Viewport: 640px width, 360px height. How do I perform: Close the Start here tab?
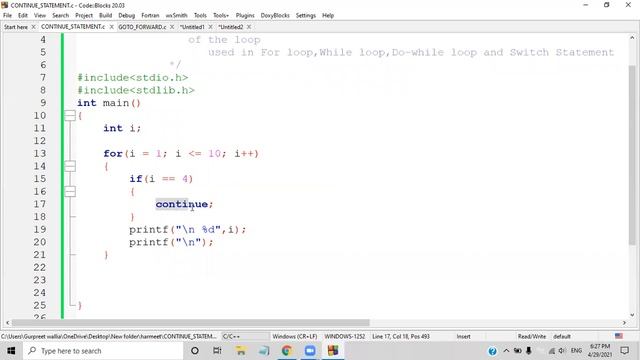pos(33,27)
